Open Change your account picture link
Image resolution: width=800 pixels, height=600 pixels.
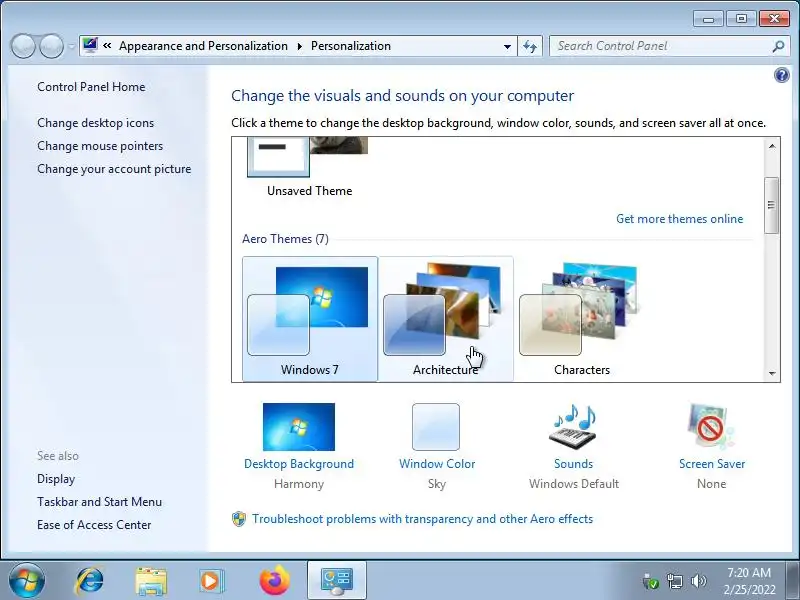tap(114, 169)
